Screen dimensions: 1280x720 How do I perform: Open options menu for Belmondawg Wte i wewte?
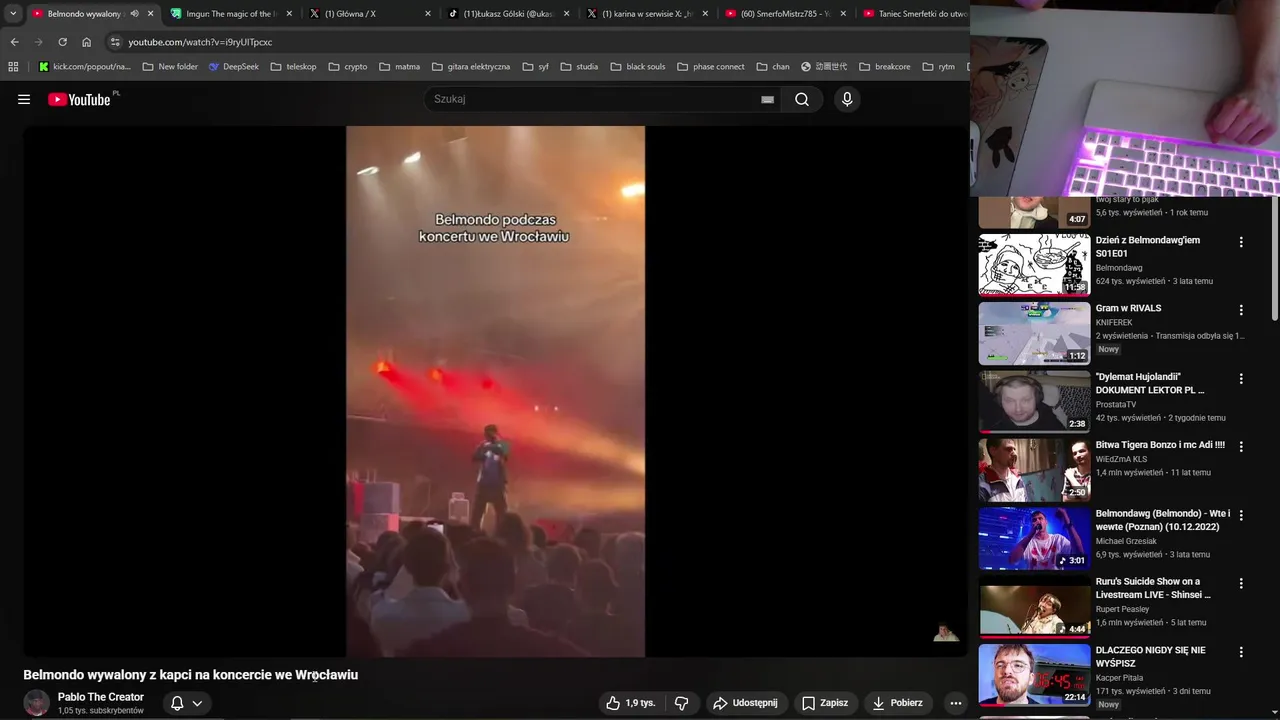tap(1241, 515)
